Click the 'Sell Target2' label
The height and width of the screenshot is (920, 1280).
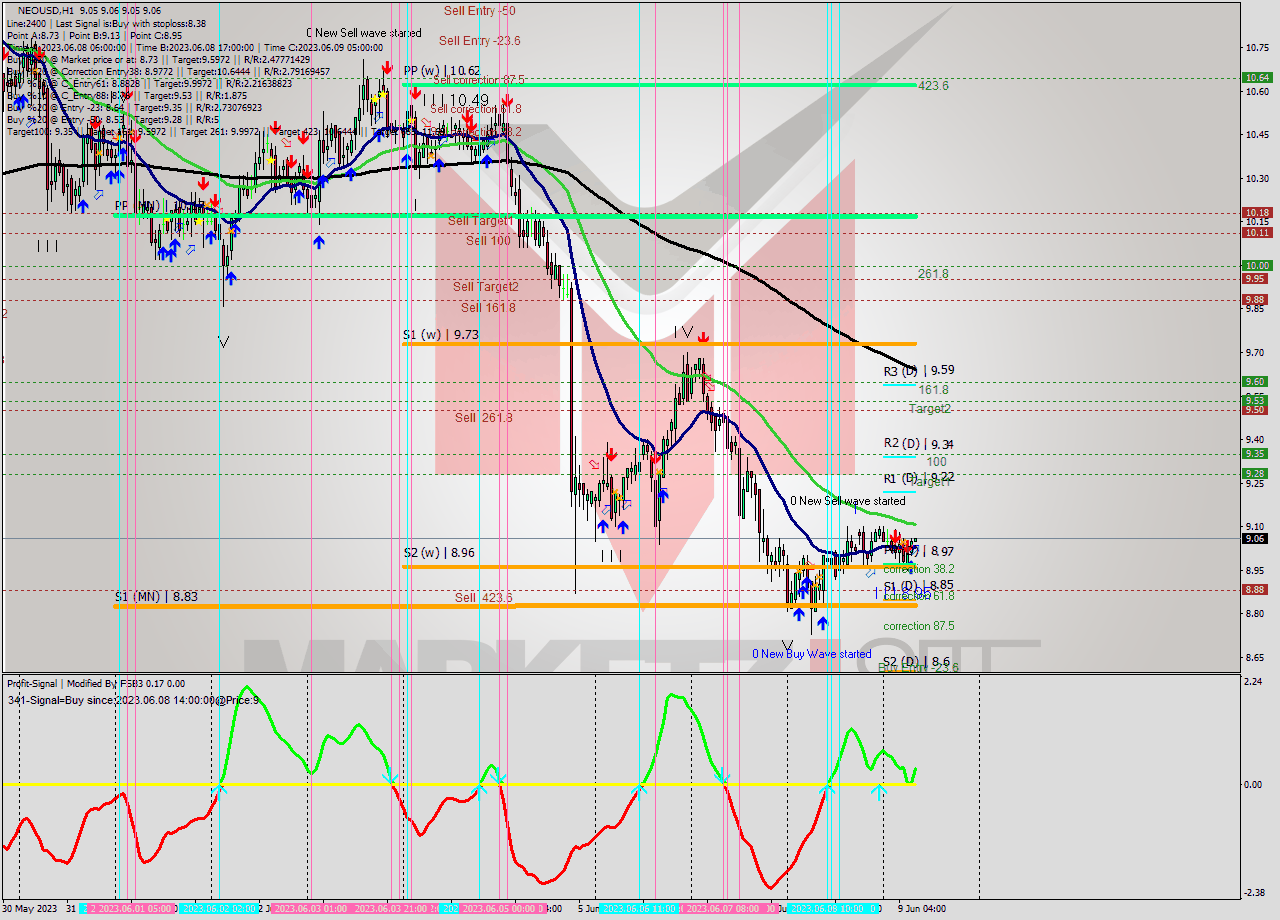point(485,287)
